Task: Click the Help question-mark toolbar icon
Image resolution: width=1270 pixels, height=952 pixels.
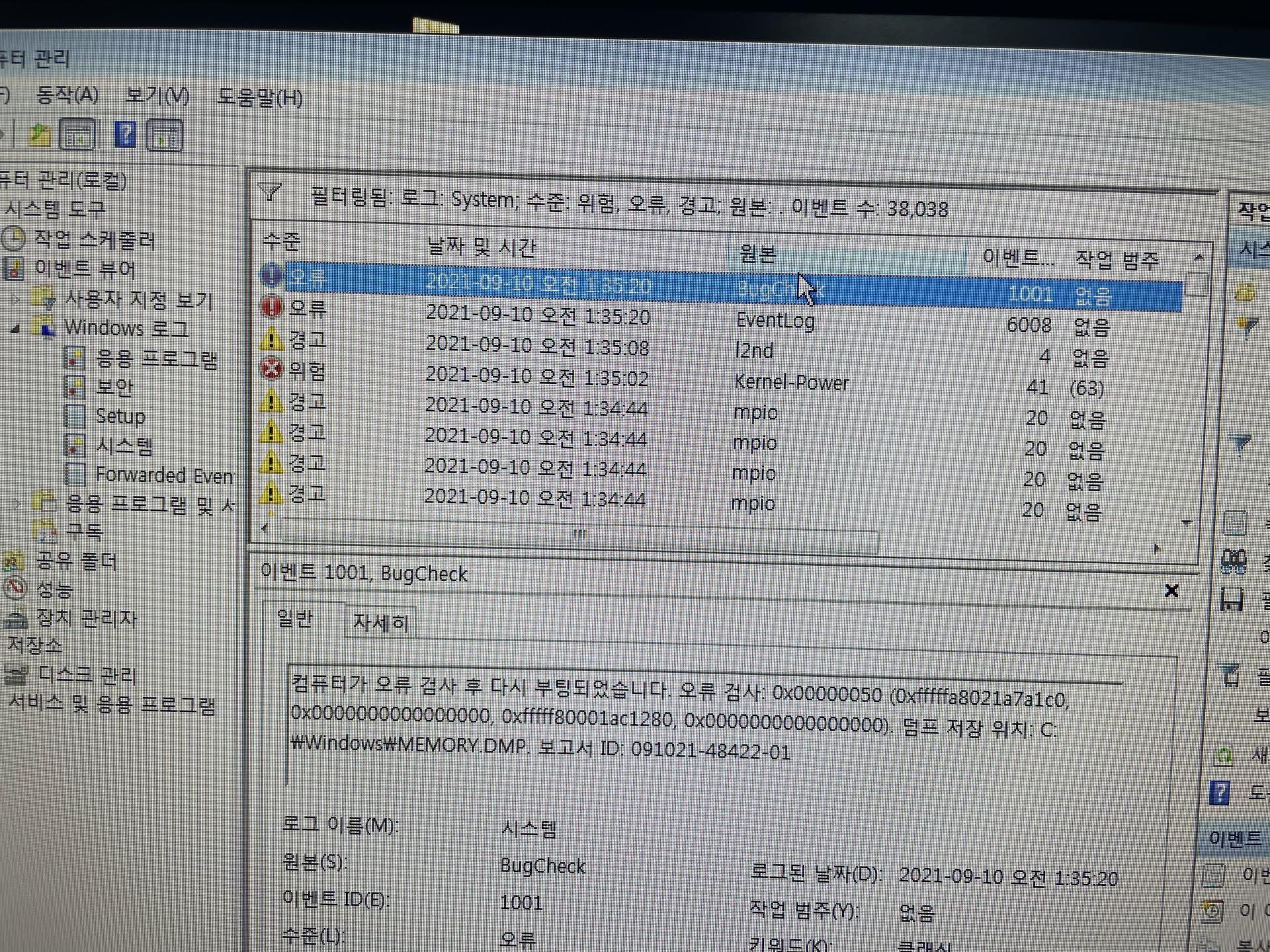Action: pyautogui.click(x=125, y=135)
